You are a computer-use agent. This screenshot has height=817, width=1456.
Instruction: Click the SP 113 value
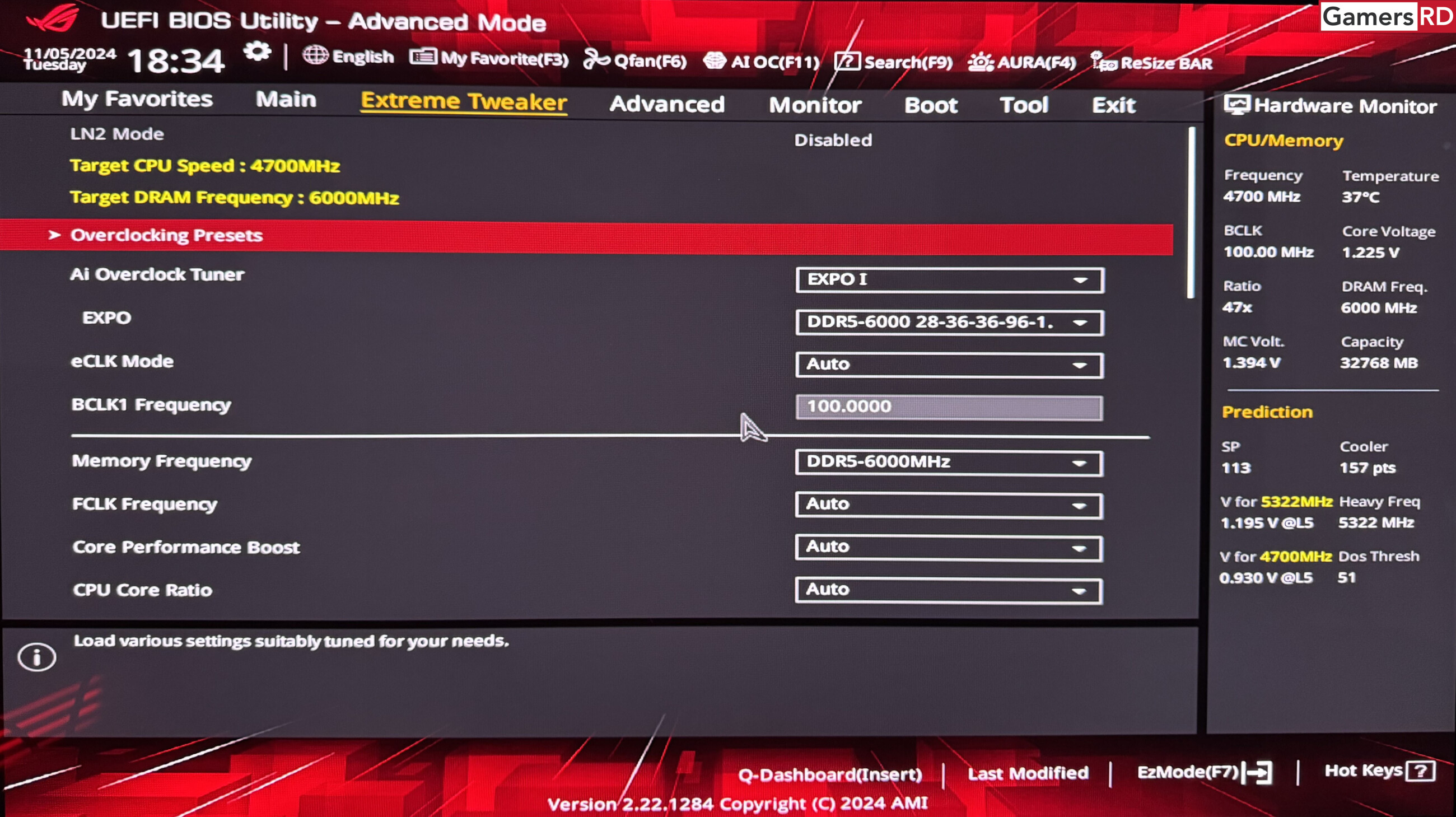tap(1236, 468)
